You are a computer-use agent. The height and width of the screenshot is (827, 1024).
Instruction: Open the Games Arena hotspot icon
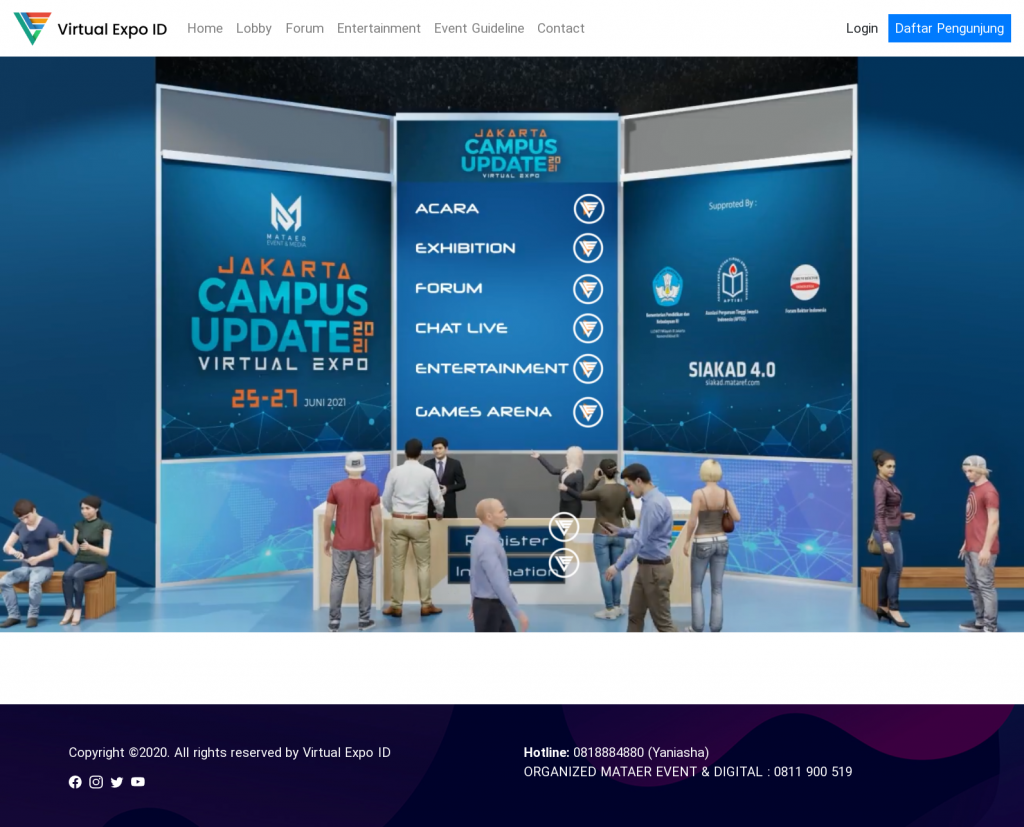588,412
